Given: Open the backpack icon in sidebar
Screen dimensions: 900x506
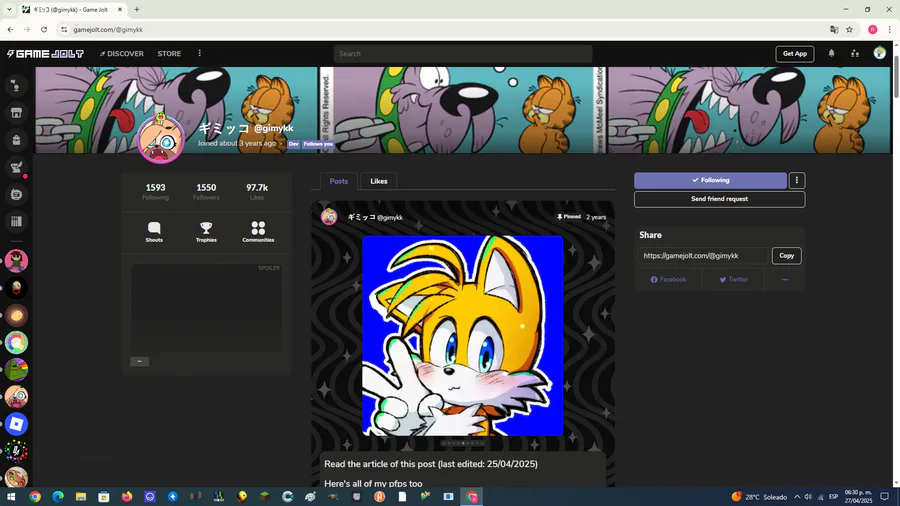Looking at the screenshot, I should pos(16,140).
